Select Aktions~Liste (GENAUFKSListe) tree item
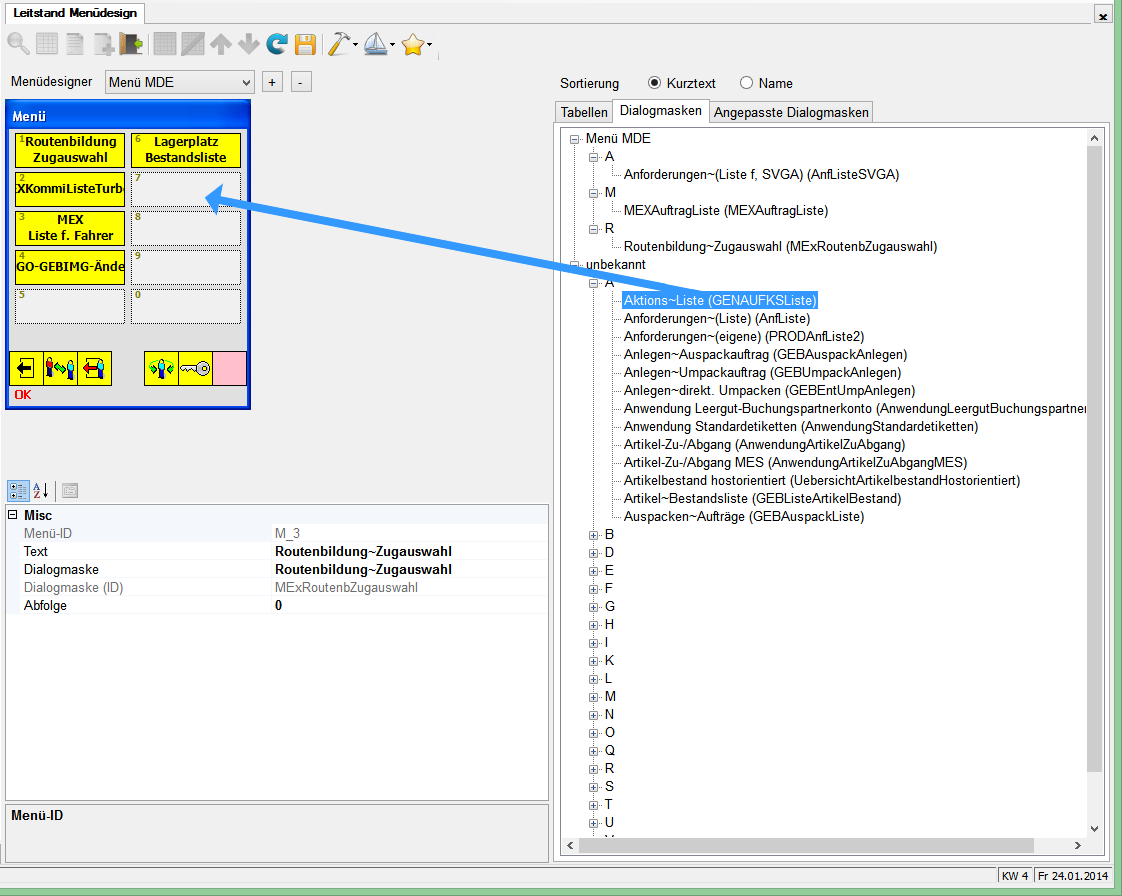This screenshot has height=896, width=1122. tap(720, 301)
